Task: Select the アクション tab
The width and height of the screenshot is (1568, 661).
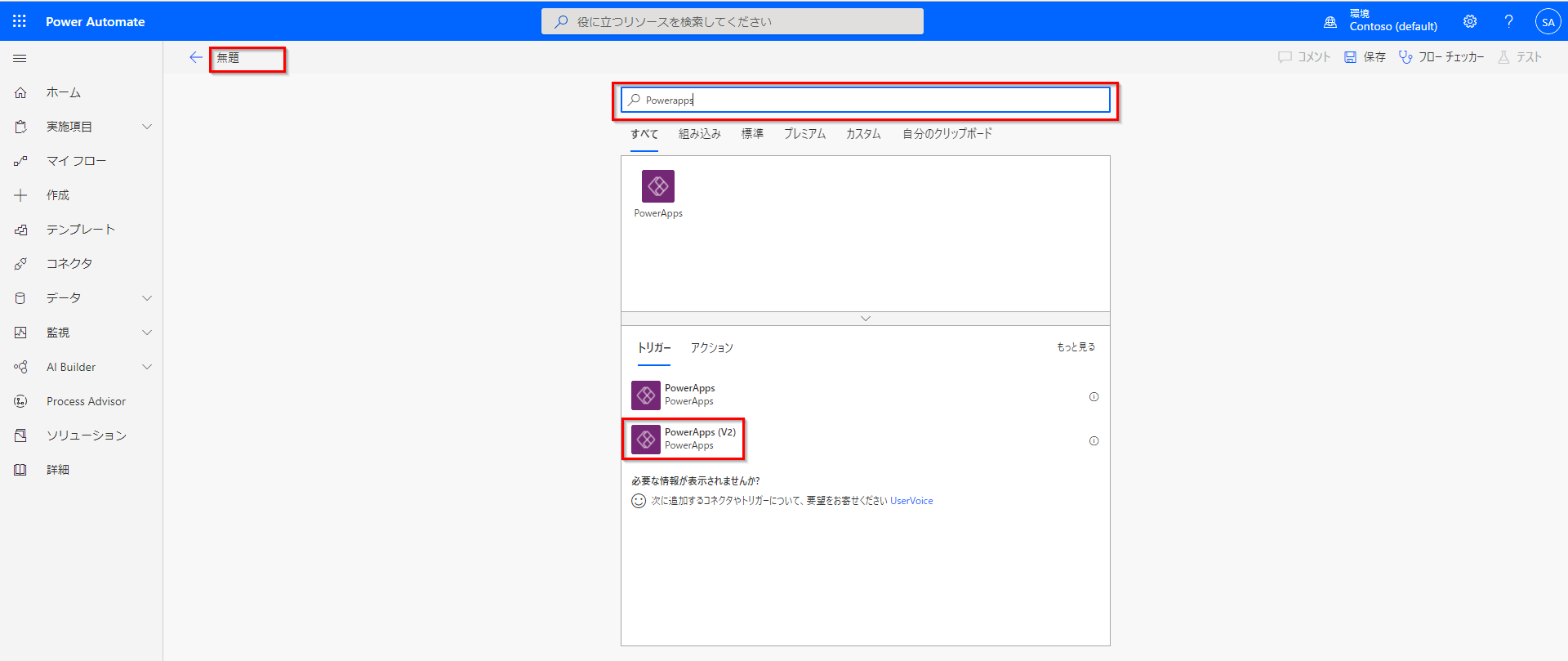Action: [712, 348]
